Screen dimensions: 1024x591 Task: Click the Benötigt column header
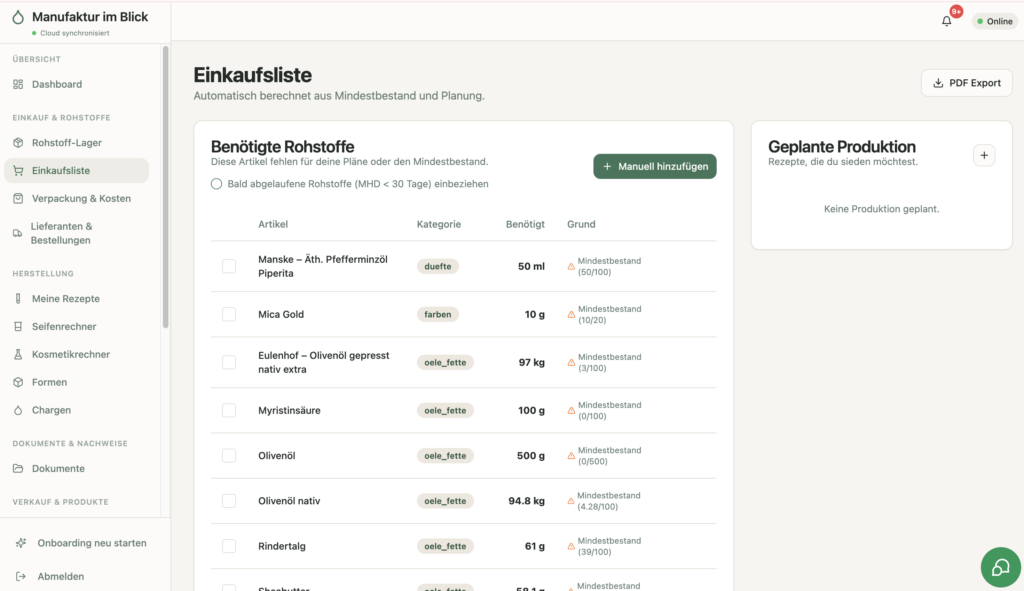click(525, 224)
